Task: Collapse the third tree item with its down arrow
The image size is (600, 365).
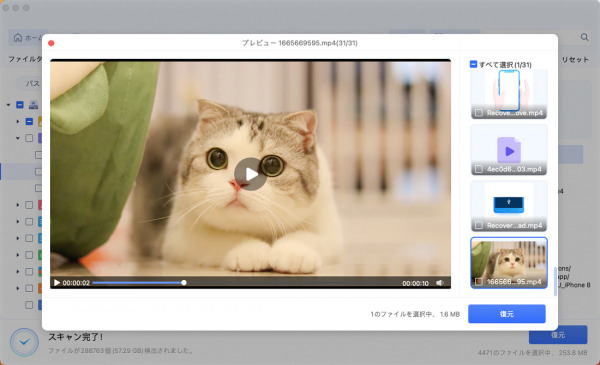Action: pos(18,138)
